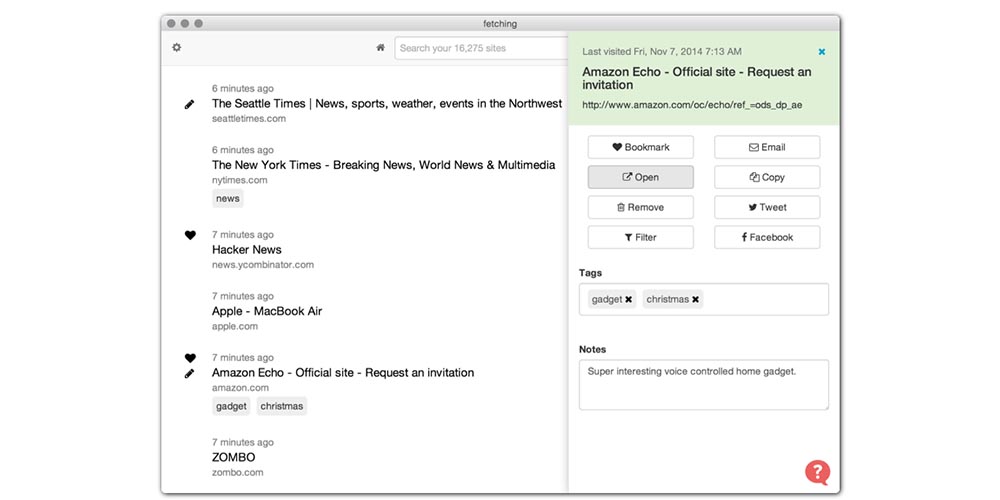Remove the gadget tag via its x

point(629,299)
